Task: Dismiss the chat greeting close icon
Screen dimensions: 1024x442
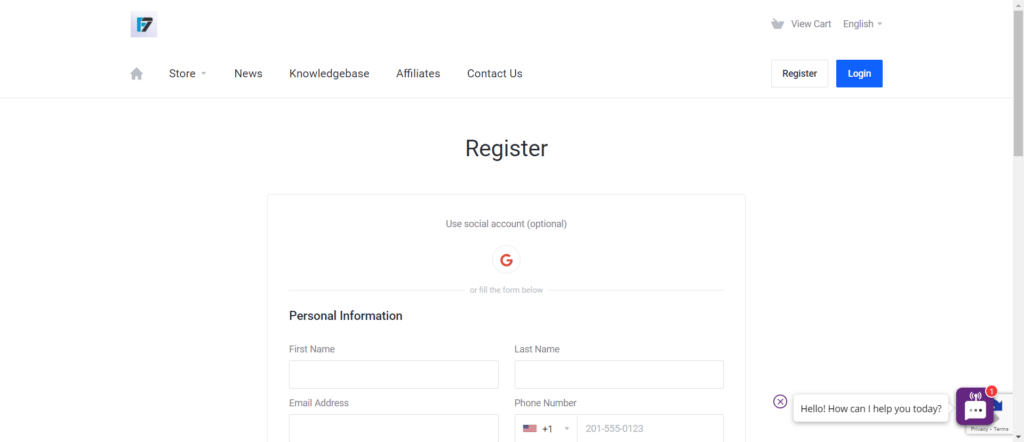Action: [x=780, y=401]
